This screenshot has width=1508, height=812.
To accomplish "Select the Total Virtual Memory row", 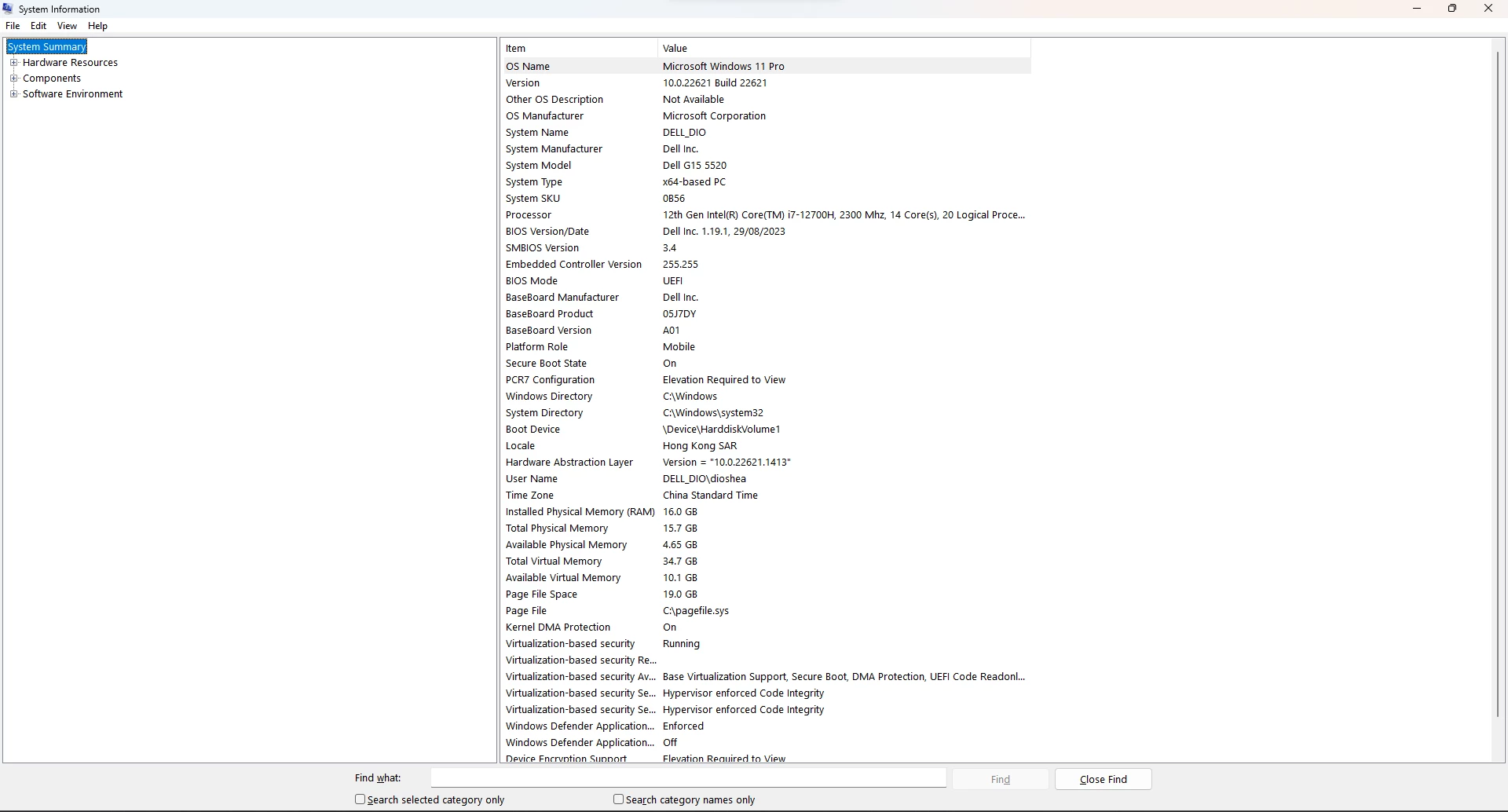I will click(x=767, y=561).
